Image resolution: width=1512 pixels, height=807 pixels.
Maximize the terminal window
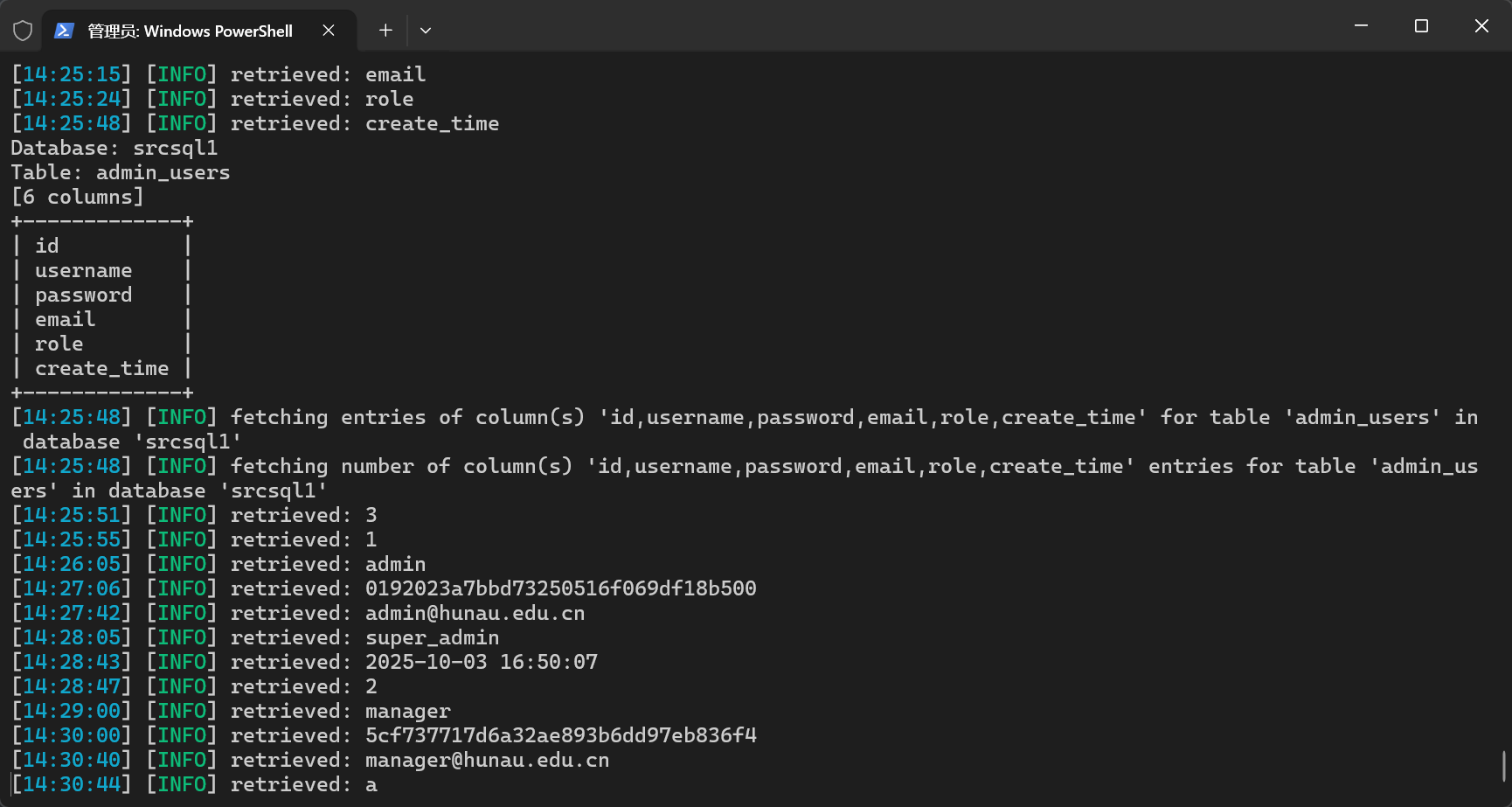point(1421,26)
